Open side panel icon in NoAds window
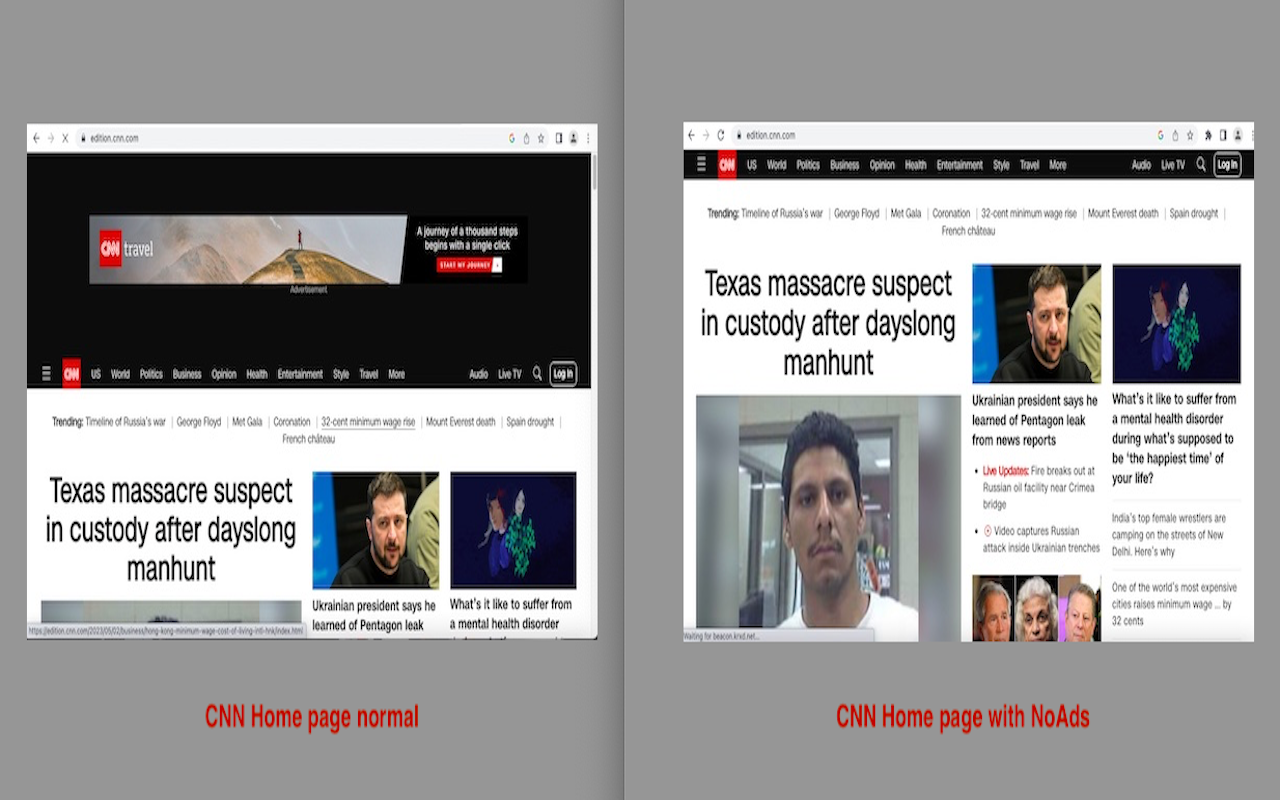The image size is (1280, 800). [x=1223, y=135]
